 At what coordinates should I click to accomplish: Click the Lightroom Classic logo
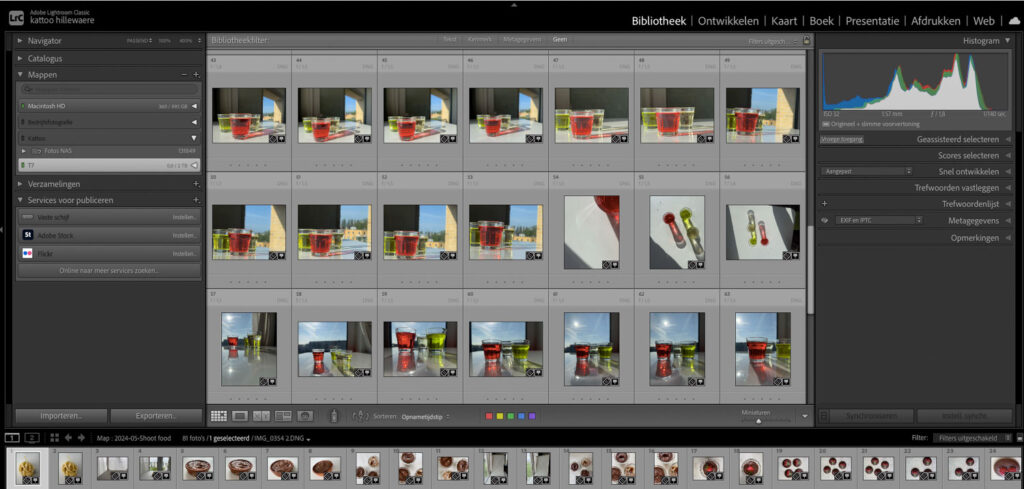click(x=16, y=18)
